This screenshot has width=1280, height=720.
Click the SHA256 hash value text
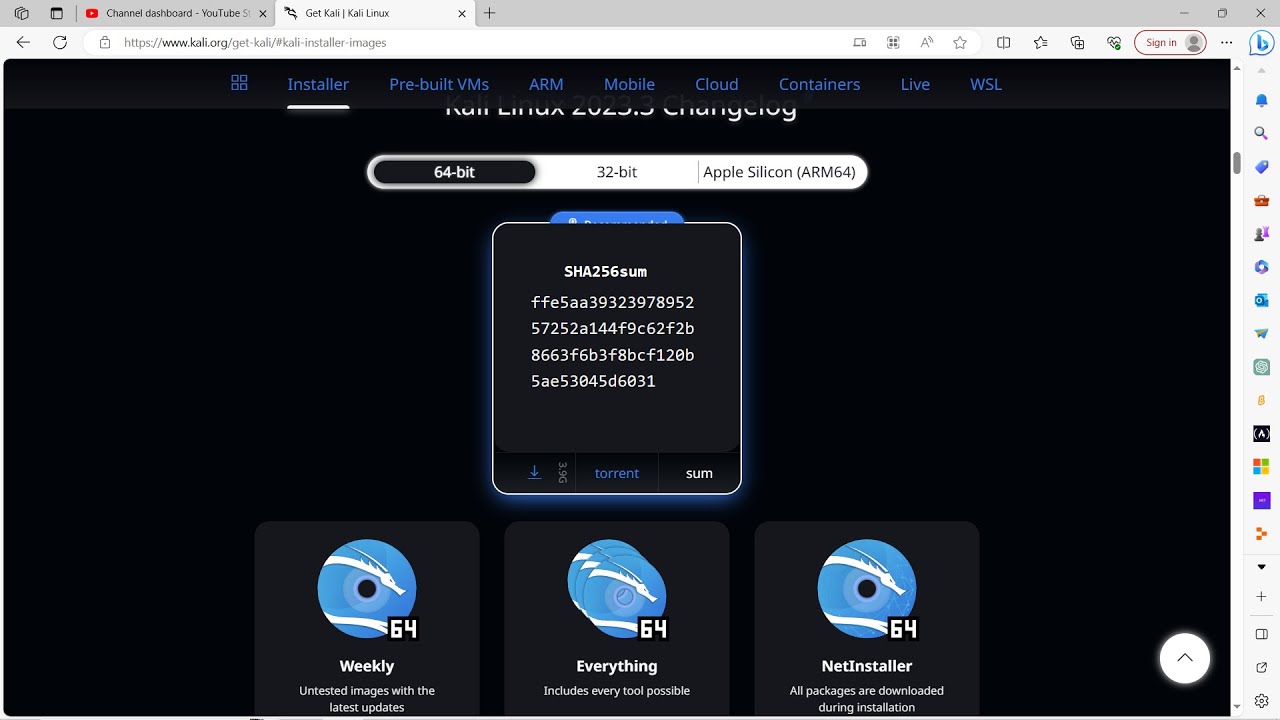coord(613,342)
